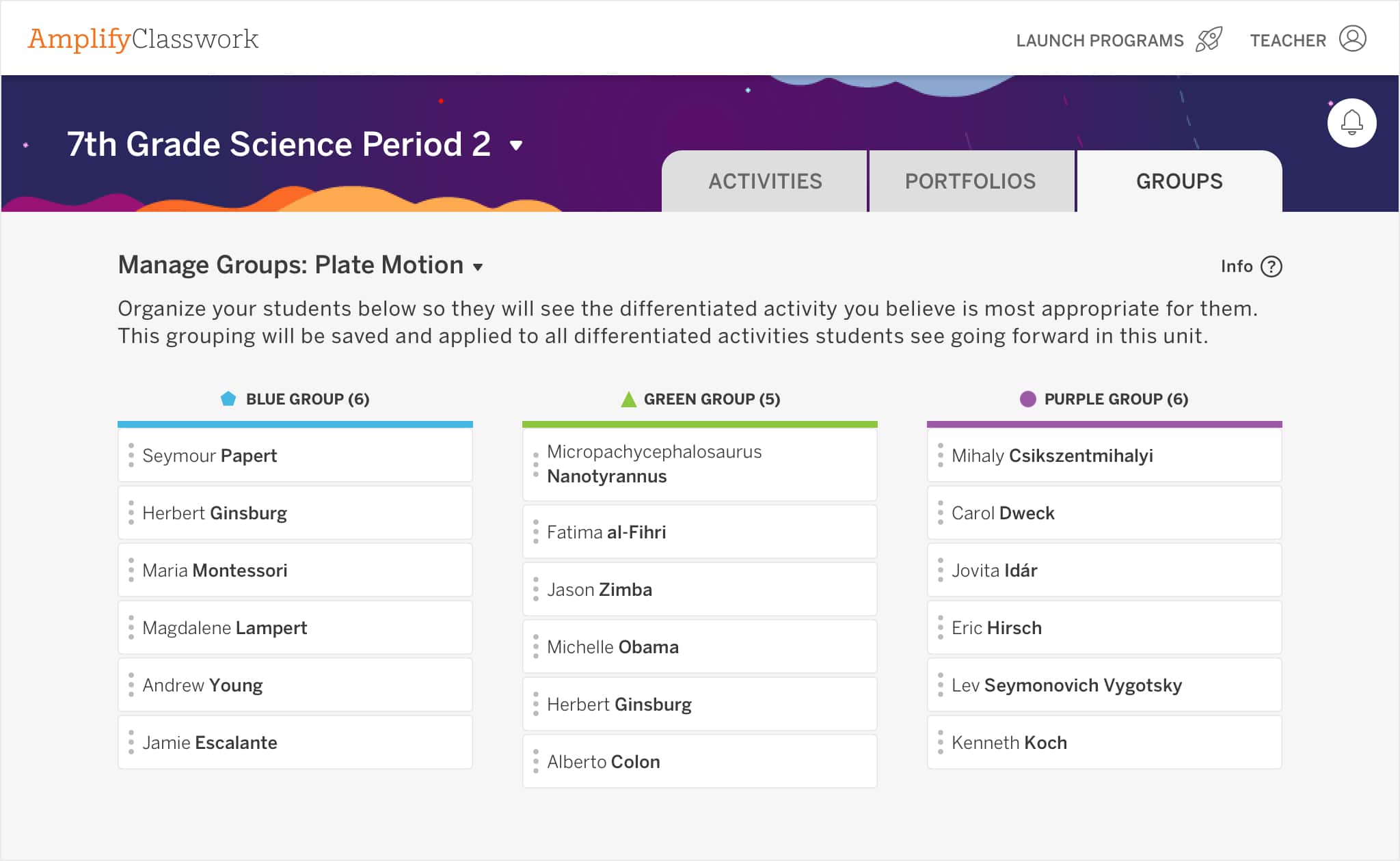Select the Blue Group heading
This screenshot has width=1400, height=861.
point(307,398)
